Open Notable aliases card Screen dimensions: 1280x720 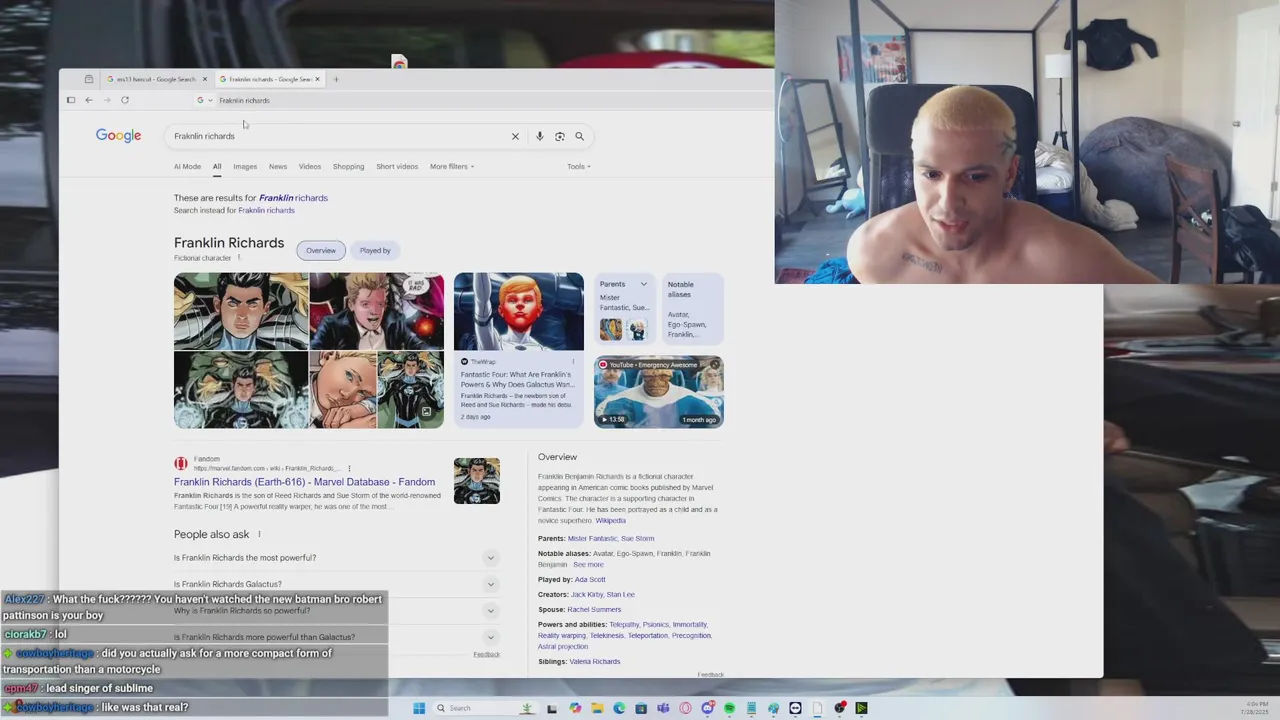692,309
